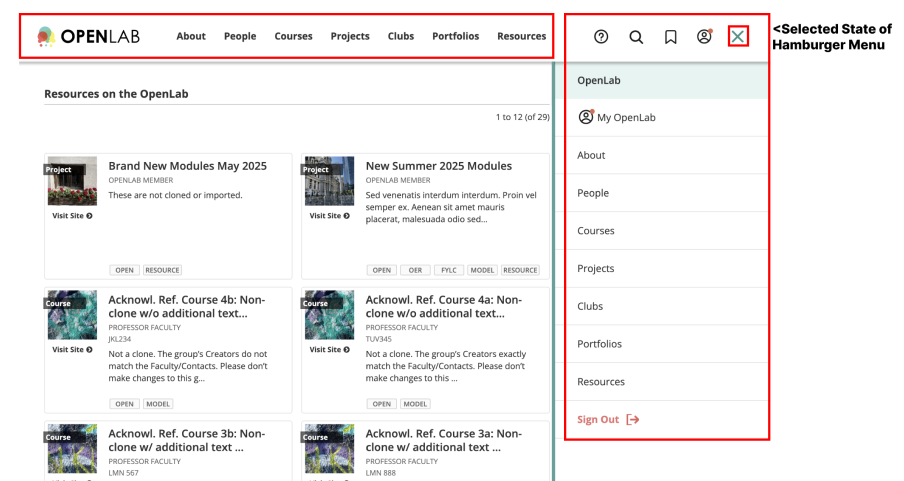The width and height of the screenshot is (904, 481).
Task: Close hamburger menu with X icon
Action: click(x=738, y=37)
